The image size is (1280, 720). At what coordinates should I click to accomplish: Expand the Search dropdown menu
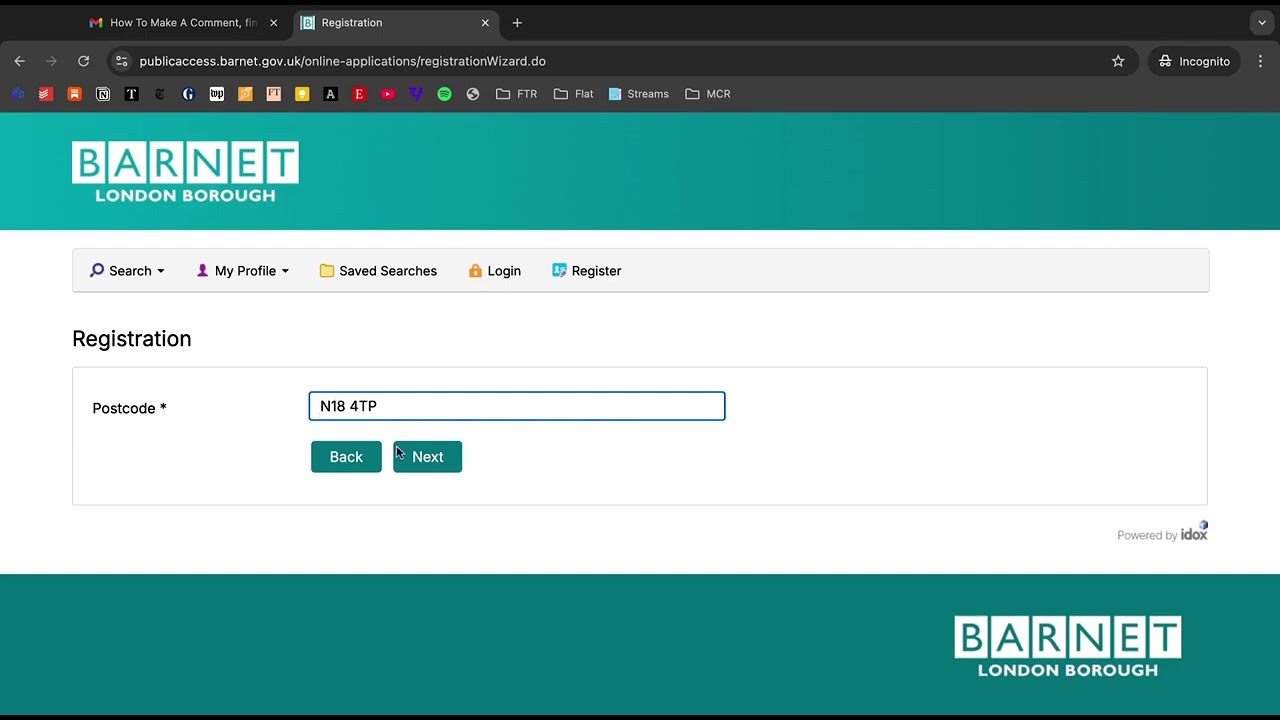127,271
